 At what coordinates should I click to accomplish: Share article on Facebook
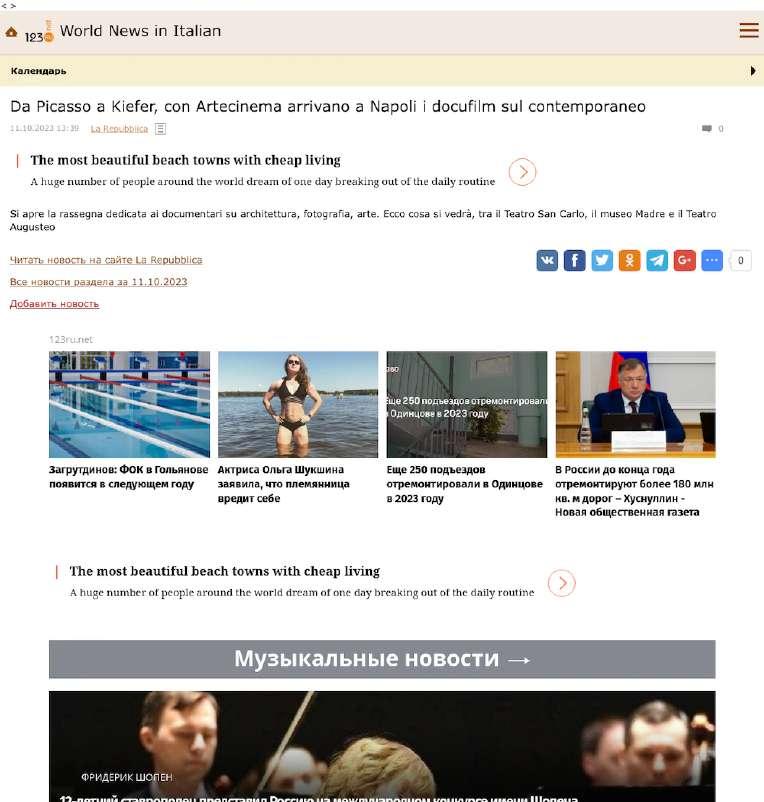click(x=574, y=260)
